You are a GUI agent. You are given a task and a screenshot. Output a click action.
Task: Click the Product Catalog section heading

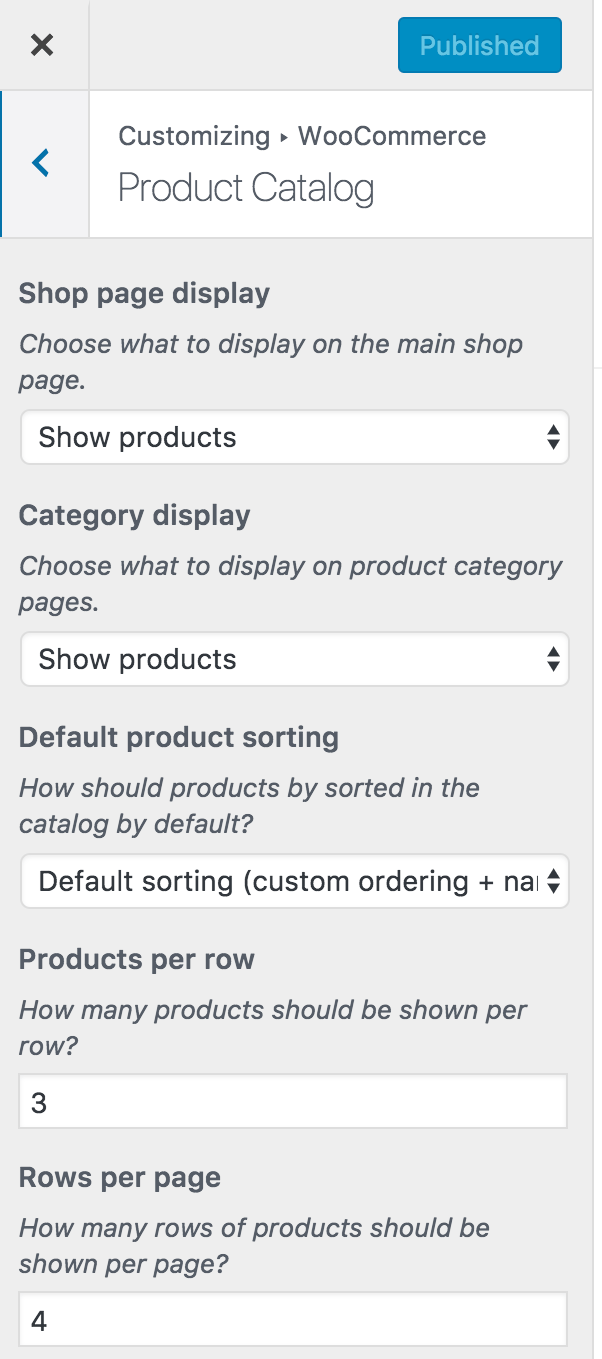click(x=246, y=188)
